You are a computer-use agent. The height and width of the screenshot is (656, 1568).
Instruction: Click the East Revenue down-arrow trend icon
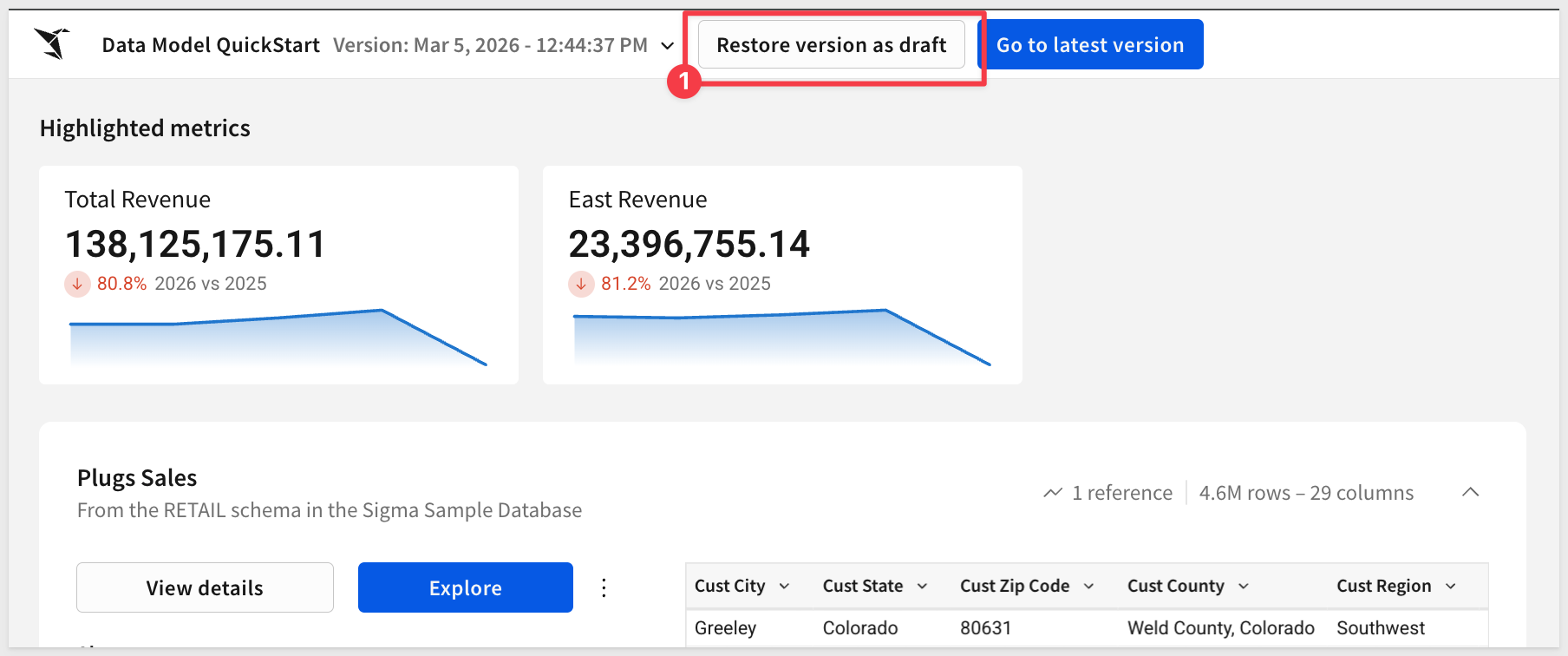coord(581,284)
